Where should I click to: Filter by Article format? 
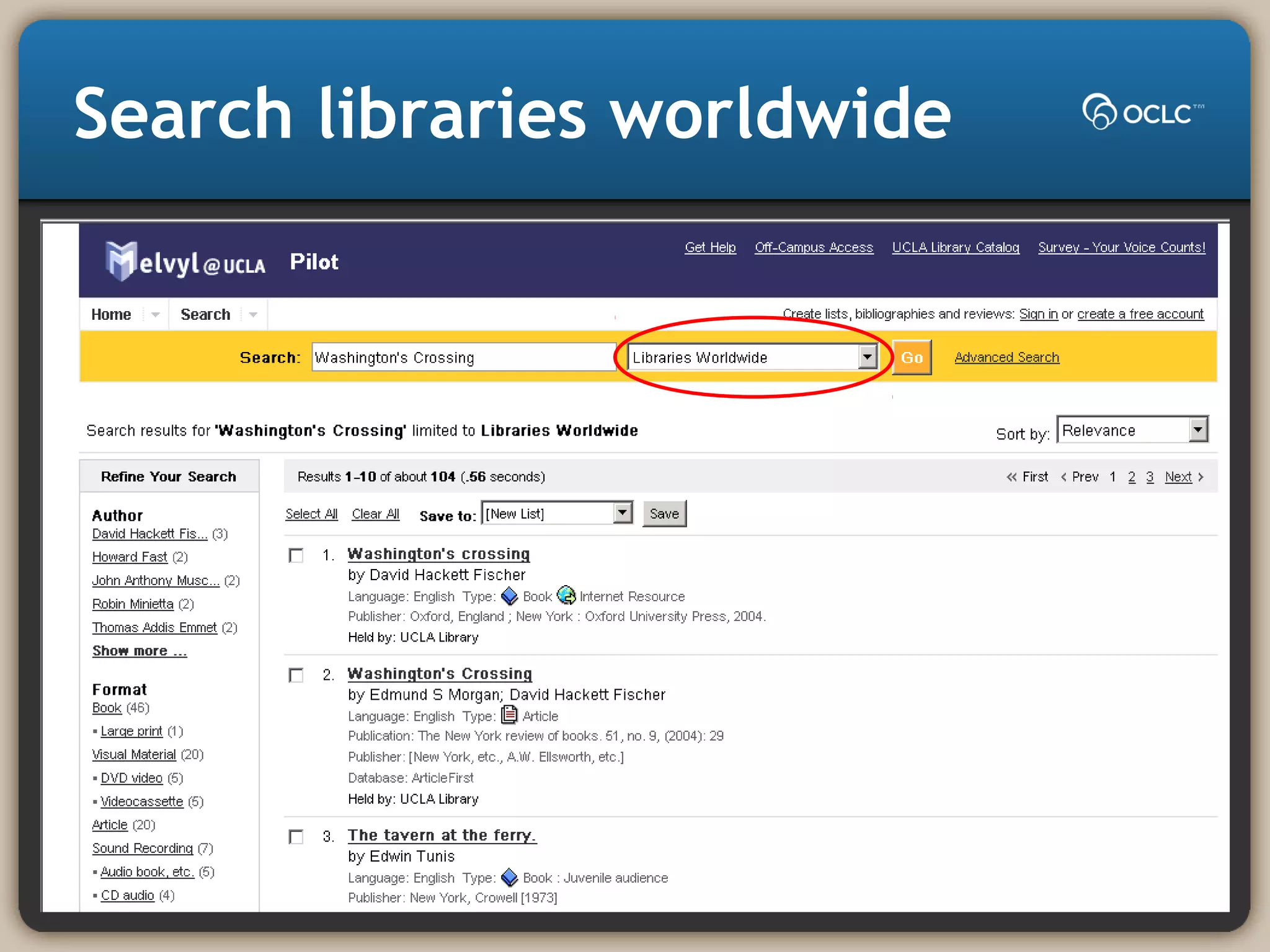[110, 825]
